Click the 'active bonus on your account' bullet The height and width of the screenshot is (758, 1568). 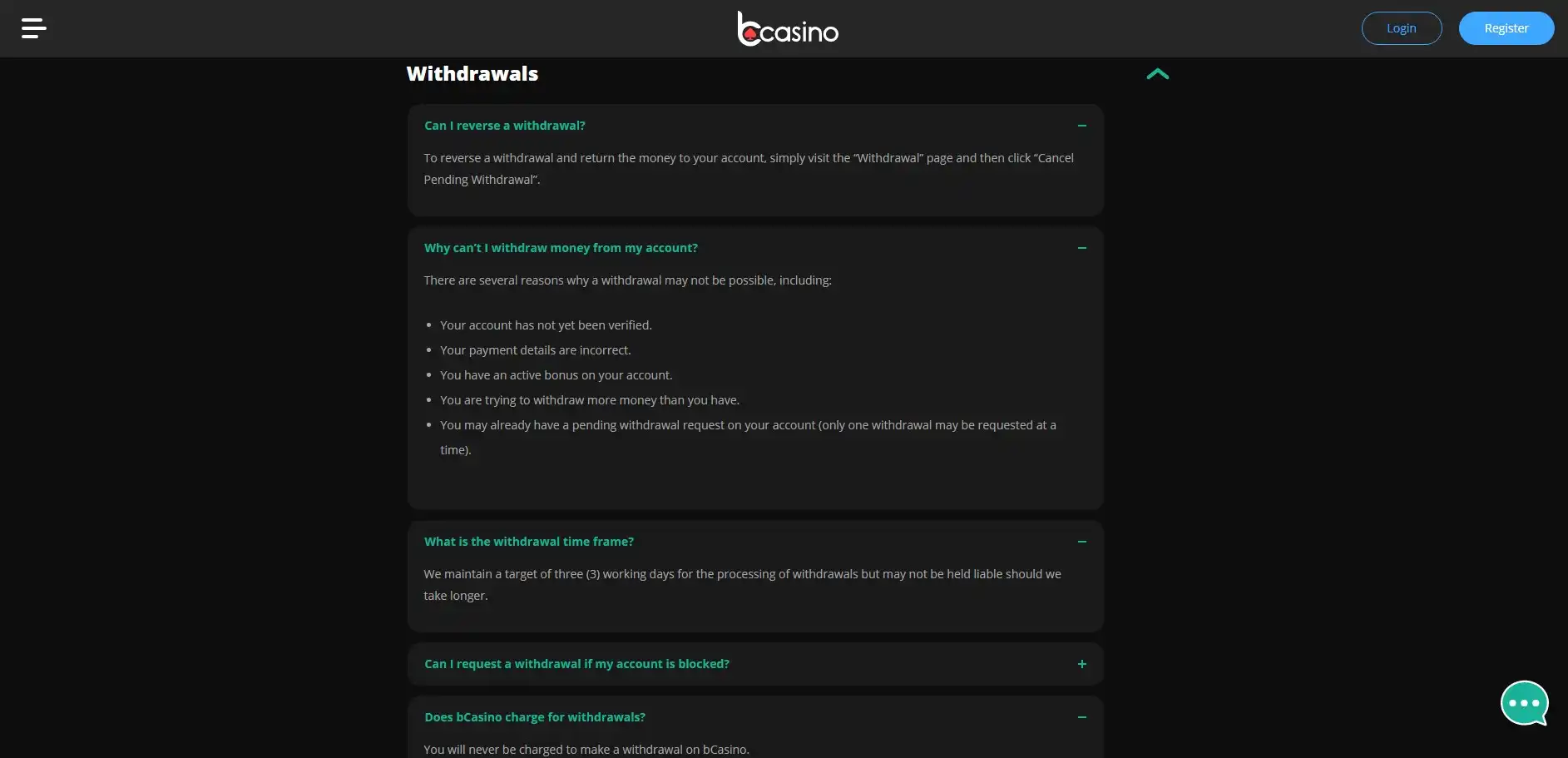click(556, 375)
